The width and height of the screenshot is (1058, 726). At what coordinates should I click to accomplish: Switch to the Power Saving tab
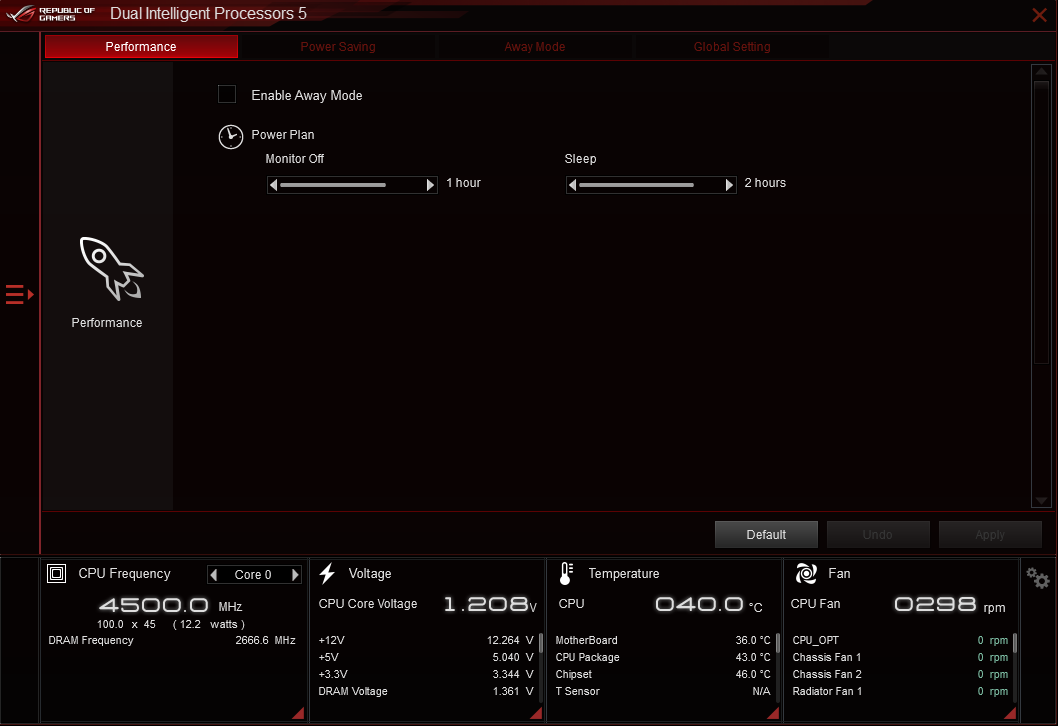click(x=338, y=47)
